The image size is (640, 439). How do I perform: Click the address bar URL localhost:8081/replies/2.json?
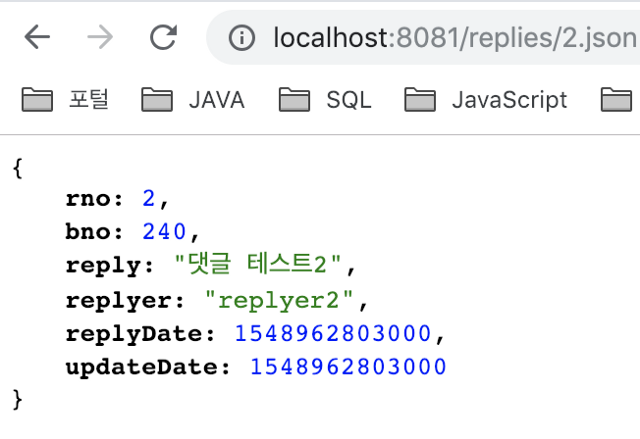click(454, 38)
